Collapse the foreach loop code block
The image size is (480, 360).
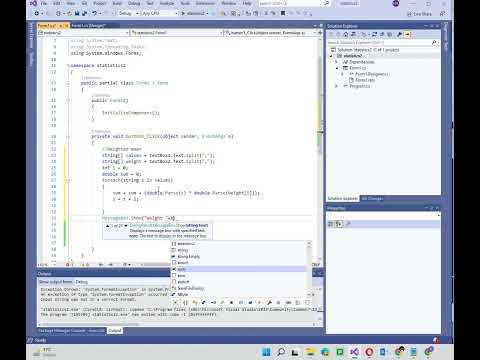[68, 180]
